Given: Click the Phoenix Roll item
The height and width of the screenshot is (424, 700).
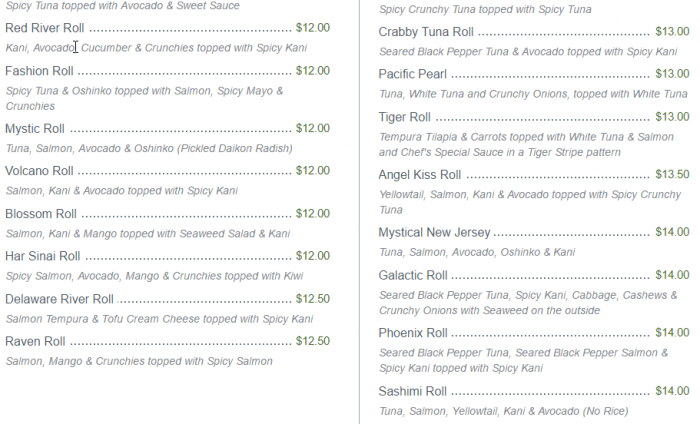Looking at the screenshot, I should (x=412, y=333).
